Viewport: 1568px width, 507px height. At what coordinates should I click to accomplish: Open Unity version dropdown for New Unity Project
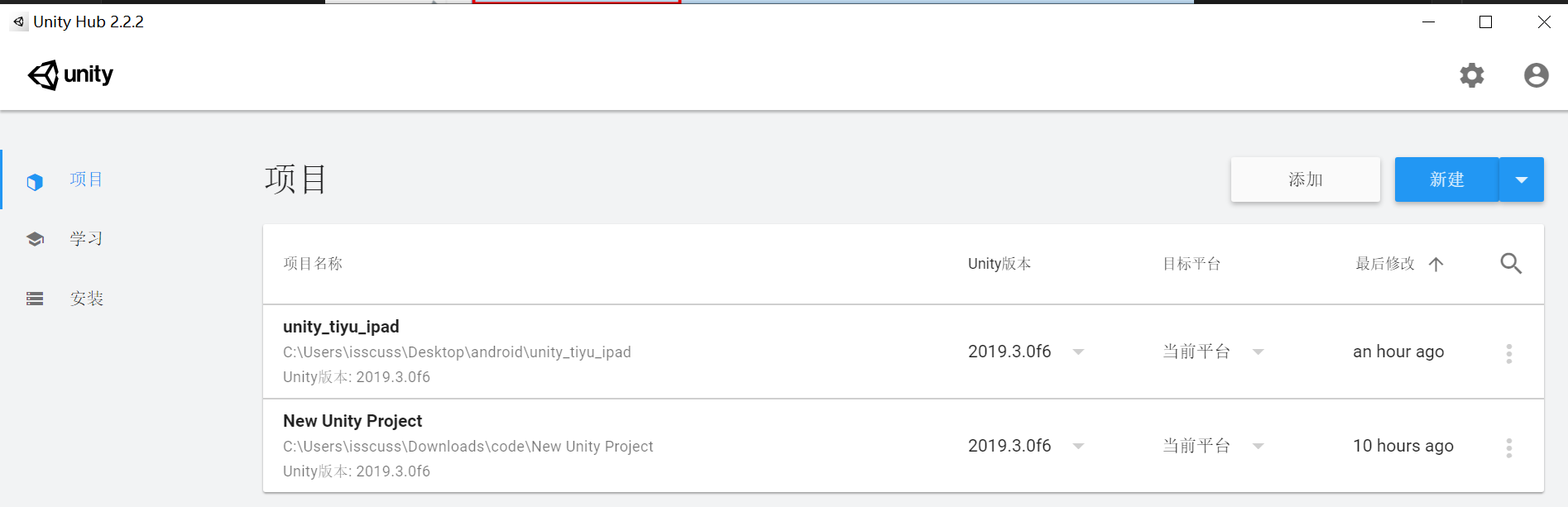tap(1078, 447)
